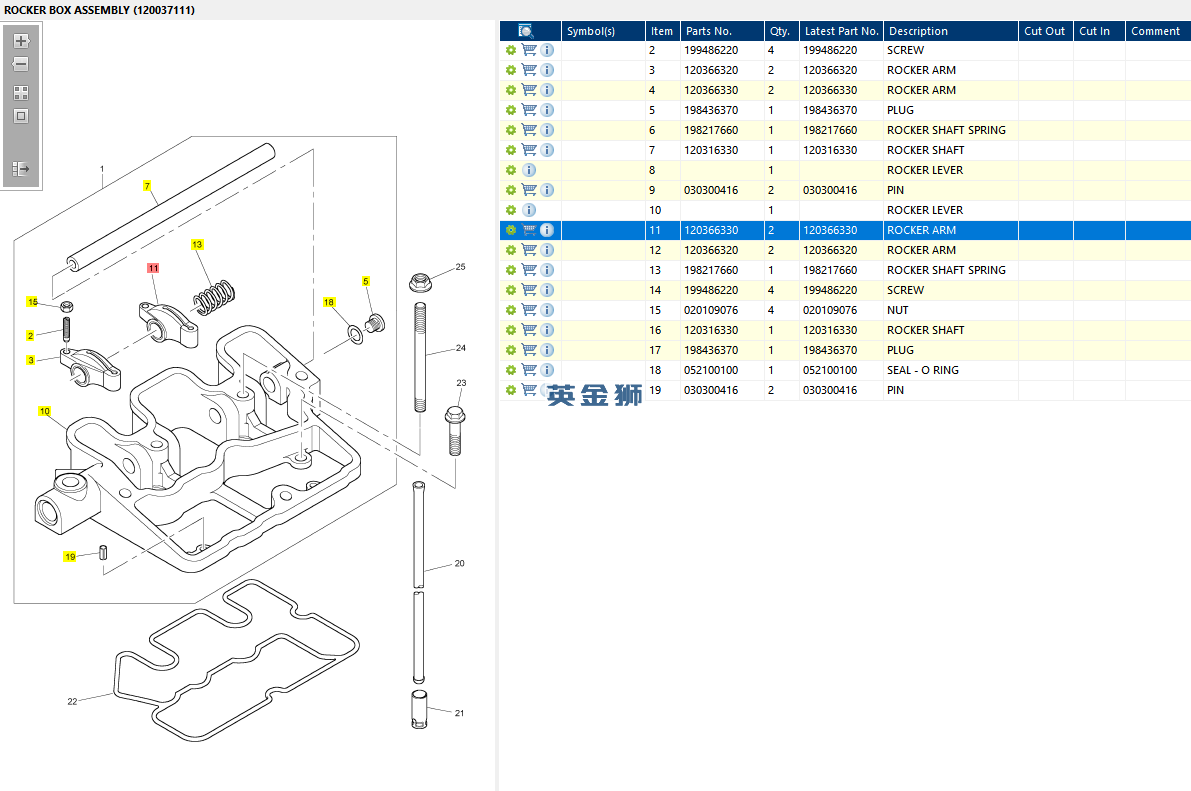Image resolution: width=1191 pixels, height=791 pixels.
Task: Zoom in on the parts diagram
Action: [x=21, y=42]
